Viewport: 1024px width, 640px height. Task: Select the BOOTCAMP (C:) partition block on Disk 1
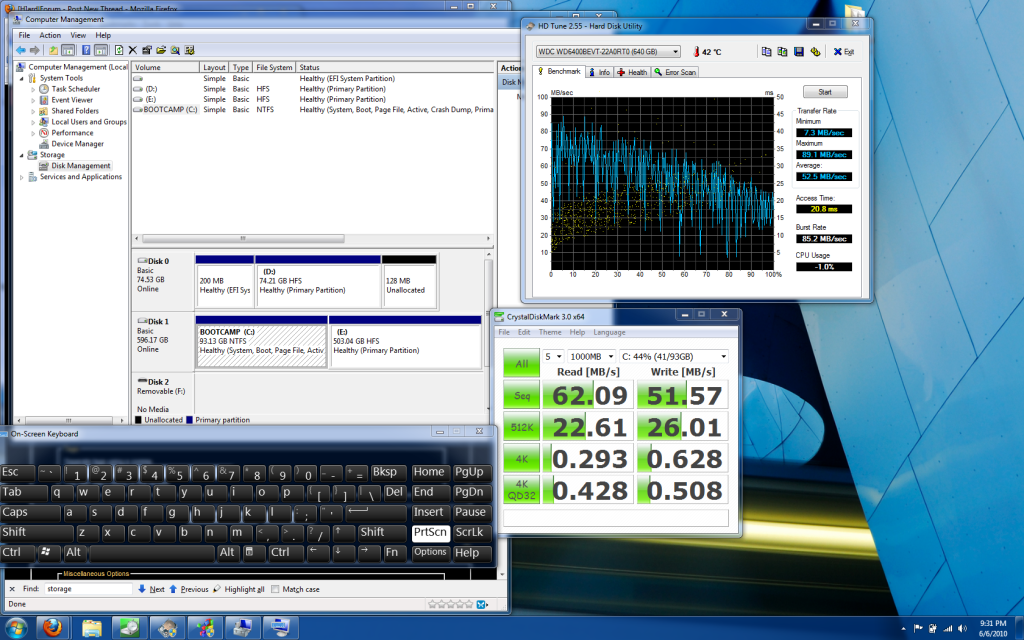pos(261,342)
